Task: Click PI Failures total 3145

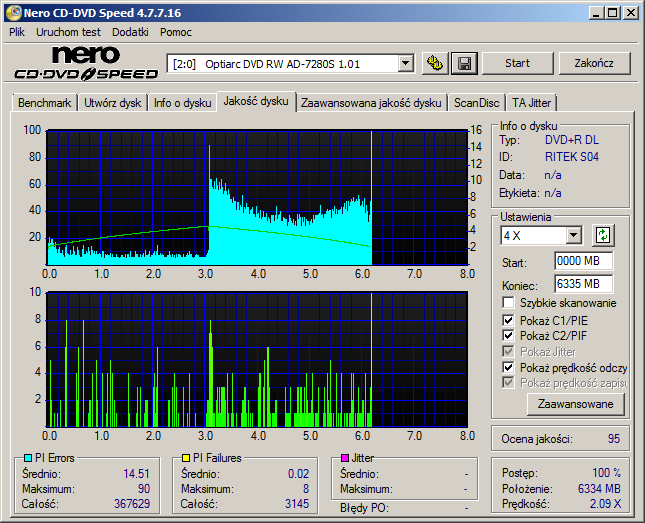Action: (x=297, y=504)
